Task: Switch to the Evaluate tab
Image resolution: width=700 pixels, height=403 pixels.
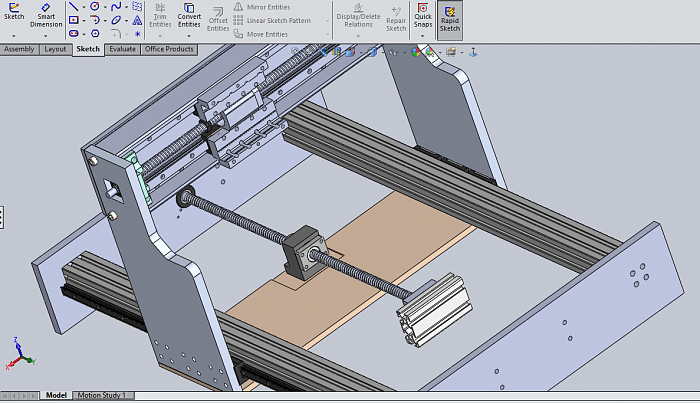Action: point(122,49)
